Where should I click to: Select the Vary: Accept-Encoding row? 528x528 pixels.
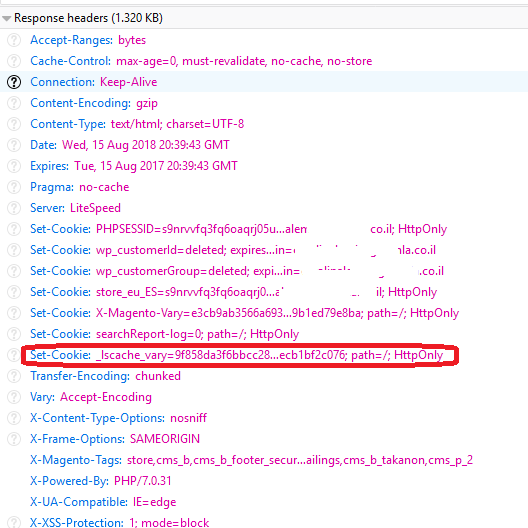pyautogui.click(x=264, y=397)
